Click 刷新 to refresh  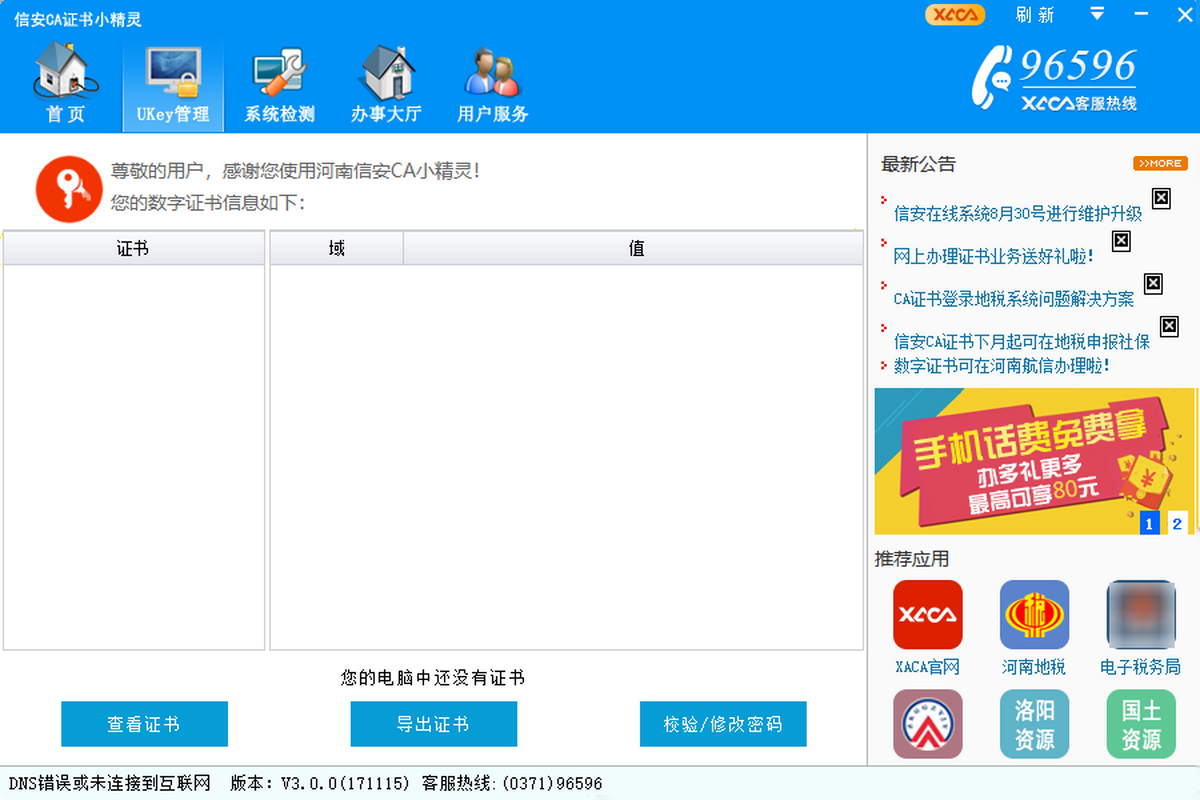pos(1035,14)
